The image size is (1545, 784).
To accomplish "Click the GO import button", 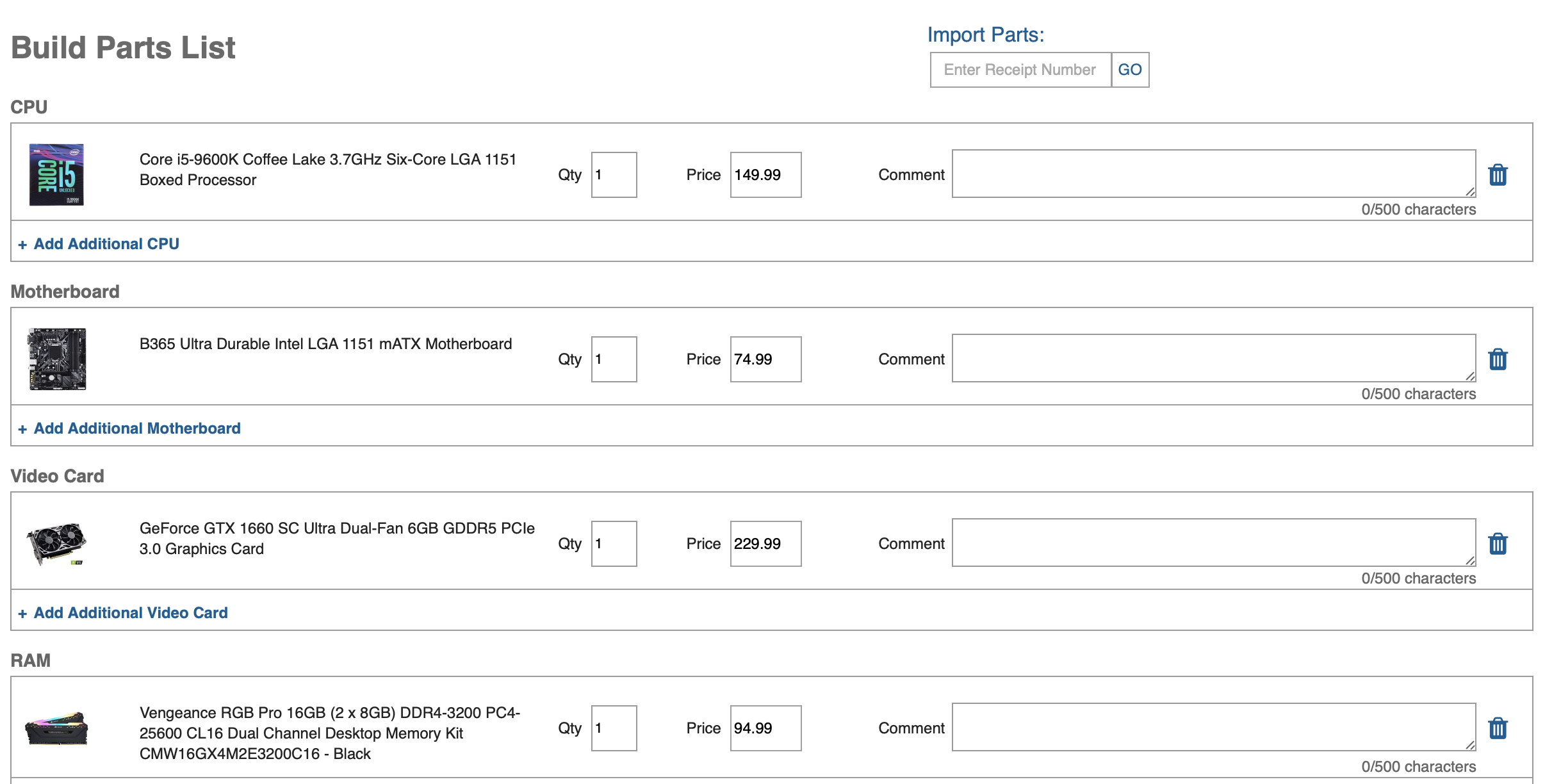I will coord(1130,70).
